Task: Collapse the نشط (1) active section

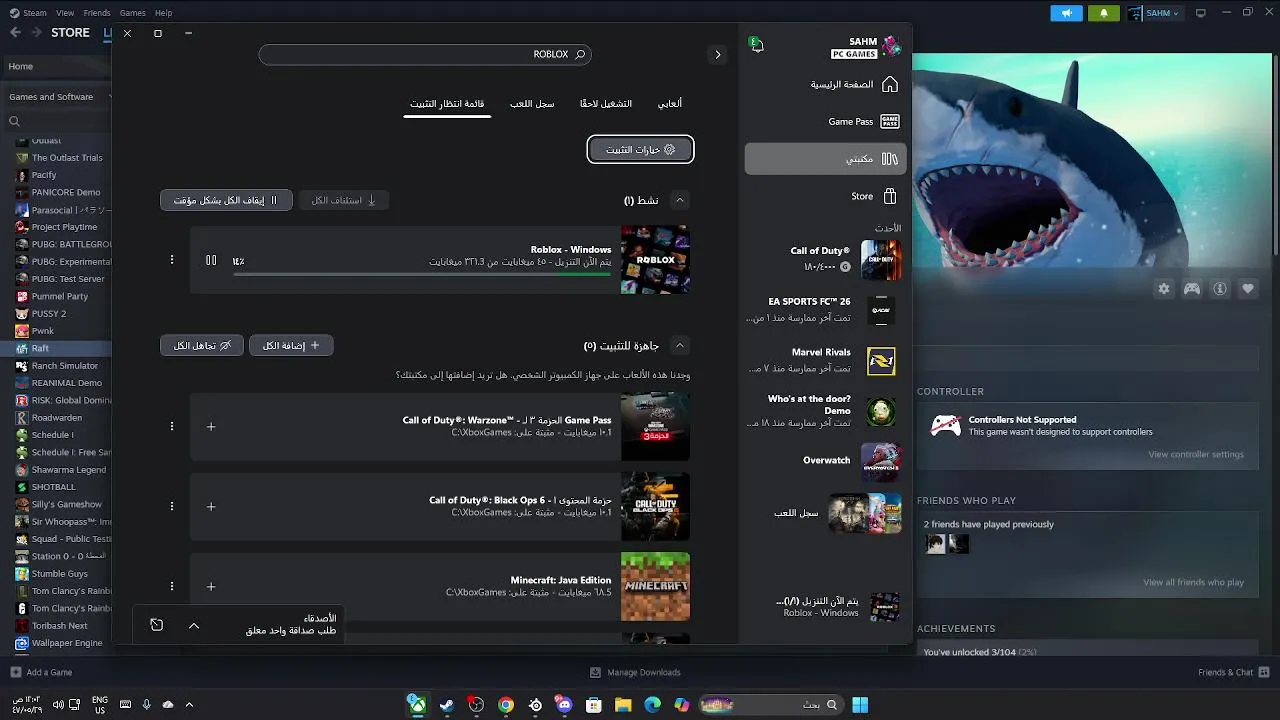Action: pyautogui.click(x=680, y=200)
